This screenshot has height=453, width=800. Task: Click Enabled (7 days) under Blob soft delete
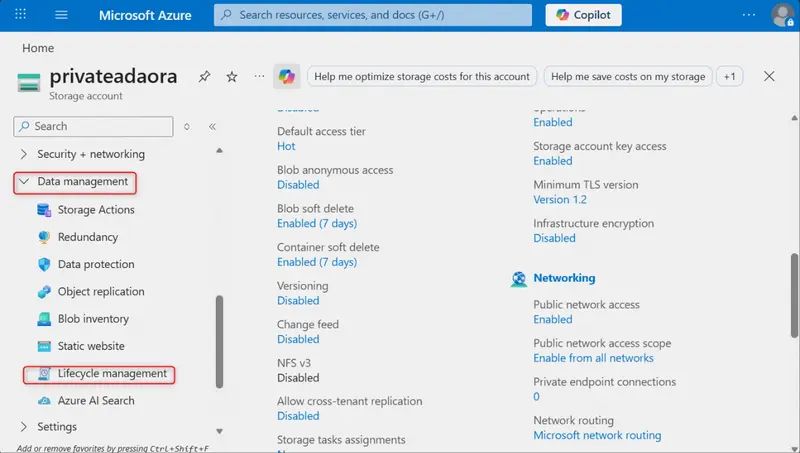tap(317, 223)
